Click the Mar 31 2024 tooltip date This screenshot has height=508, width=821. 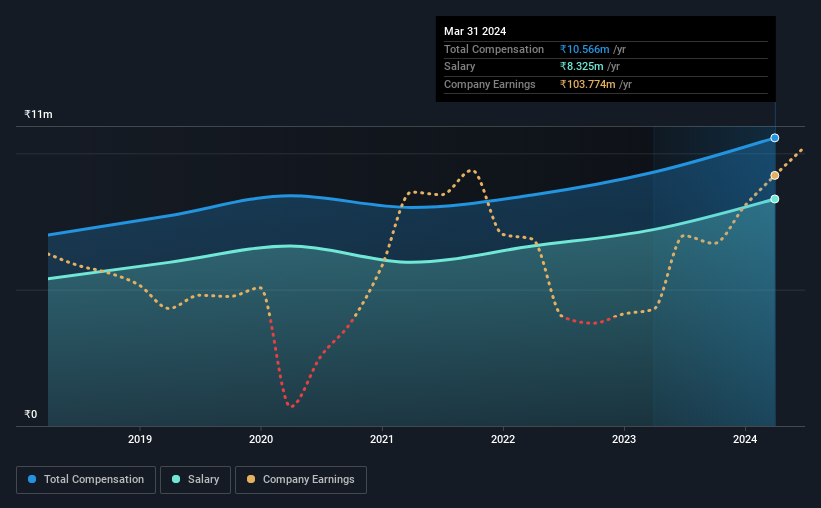(475, 31)
